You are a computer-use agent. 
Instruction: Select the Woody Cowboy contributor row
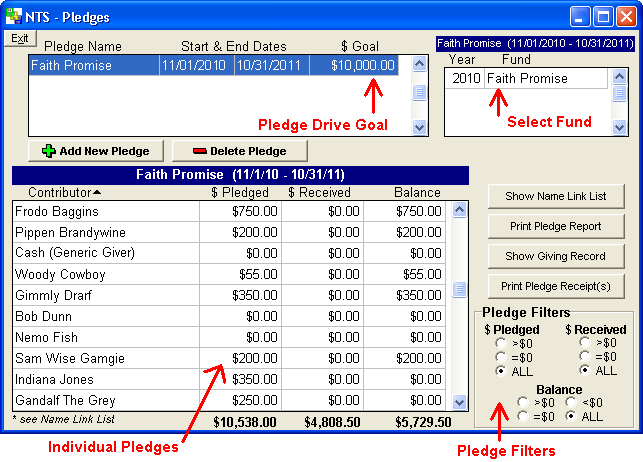pos(229,274)
